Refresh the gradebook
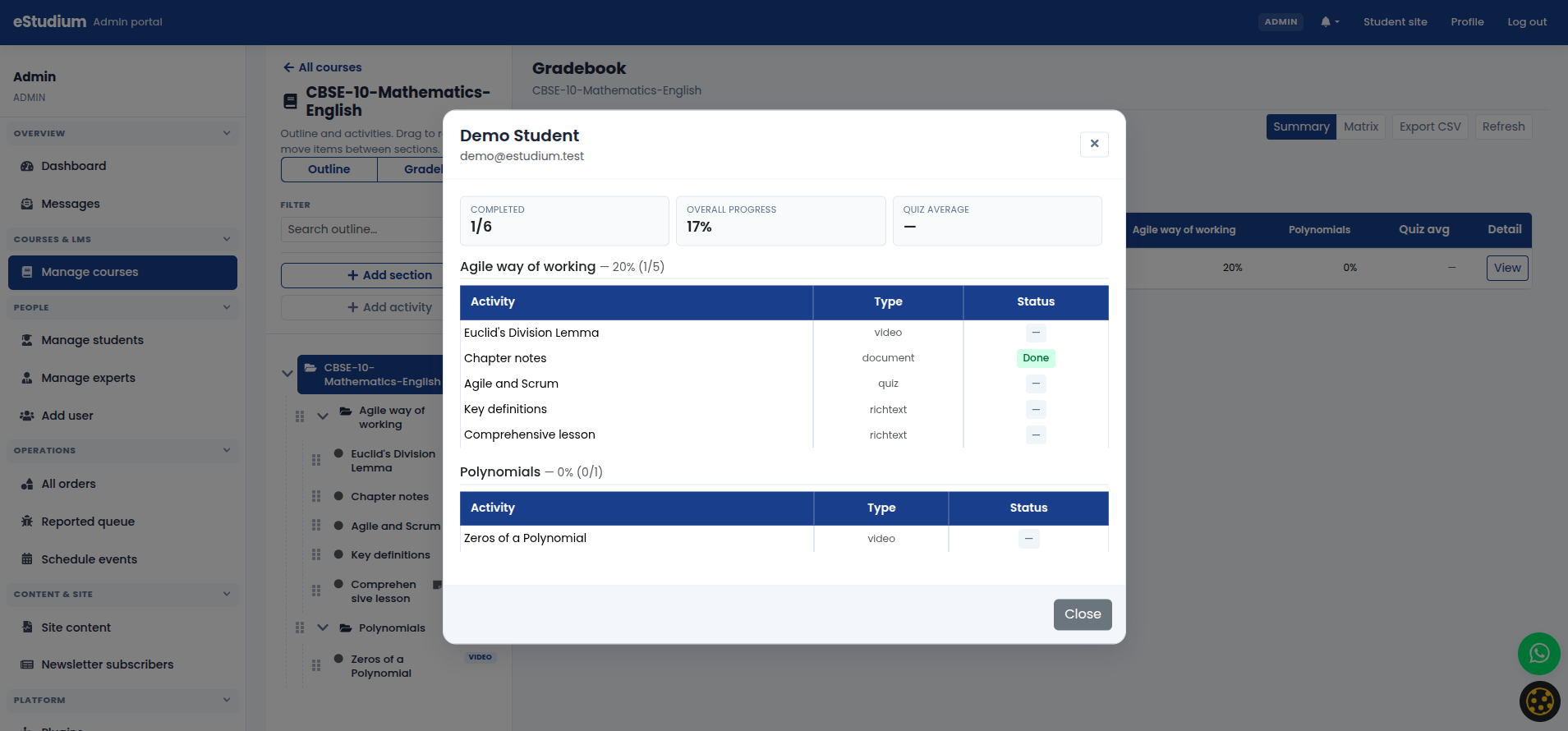This screenshot has height=731, width=1568. point(1503,126)
